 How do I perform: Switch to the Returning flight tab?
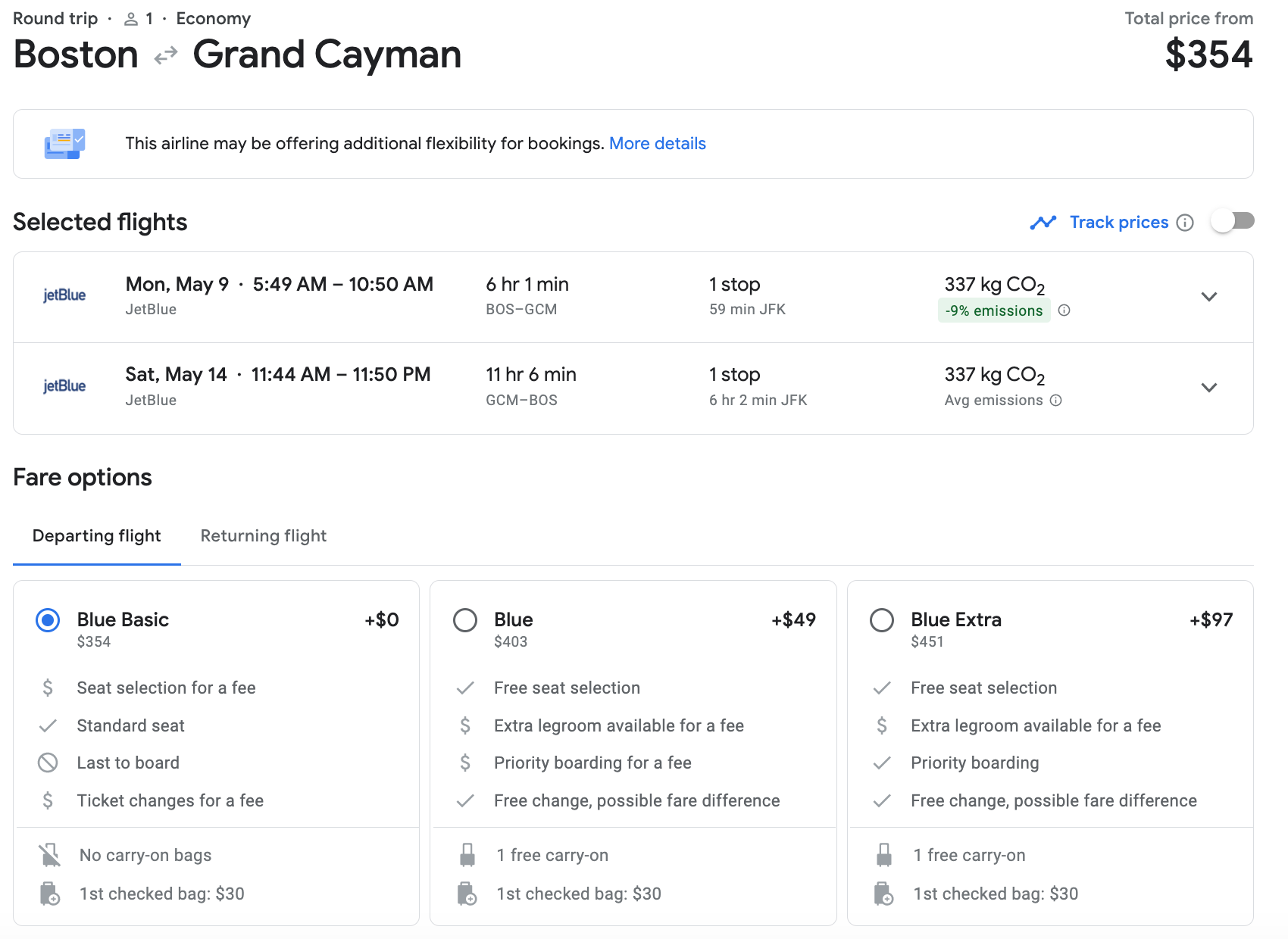click(x=264, y=536)
